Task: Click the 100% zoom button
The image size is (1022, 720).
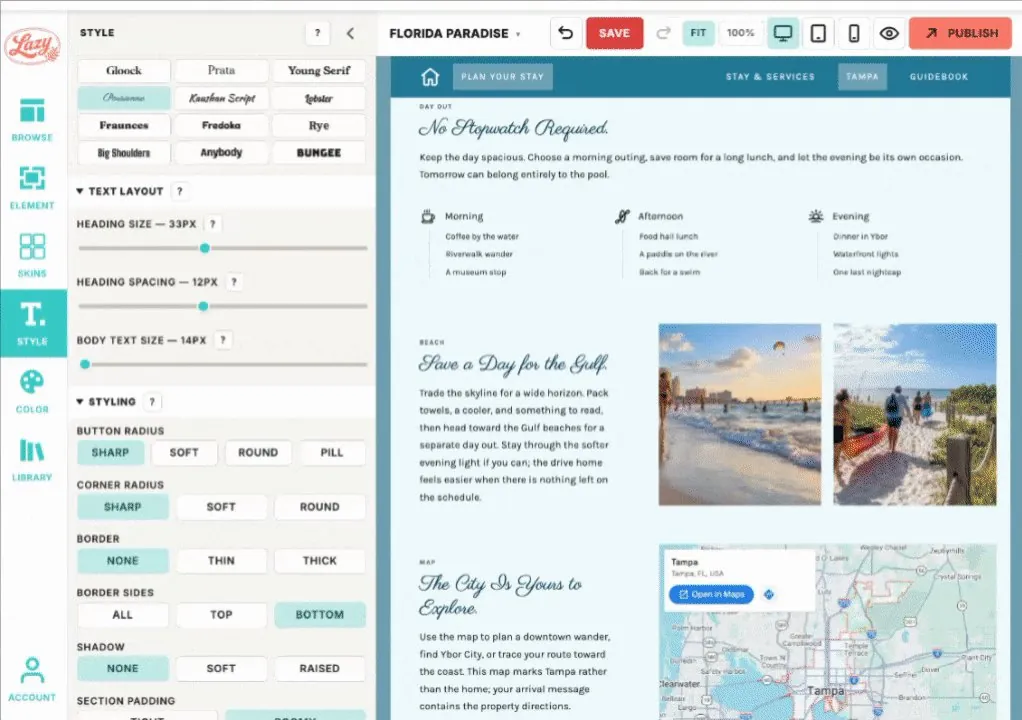Action: tap(740, 33)
